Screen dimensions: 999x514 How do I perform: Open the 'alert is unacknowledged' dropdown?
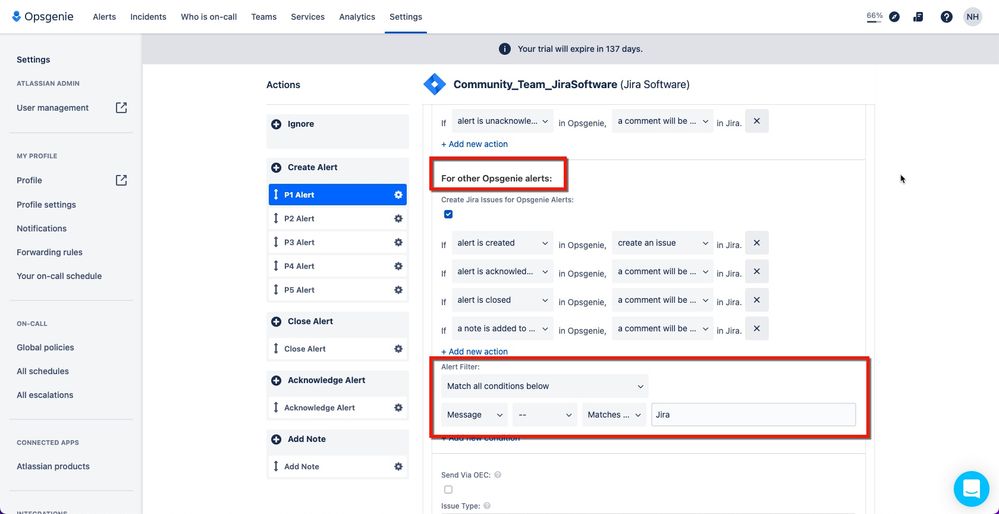click(503, 121)
